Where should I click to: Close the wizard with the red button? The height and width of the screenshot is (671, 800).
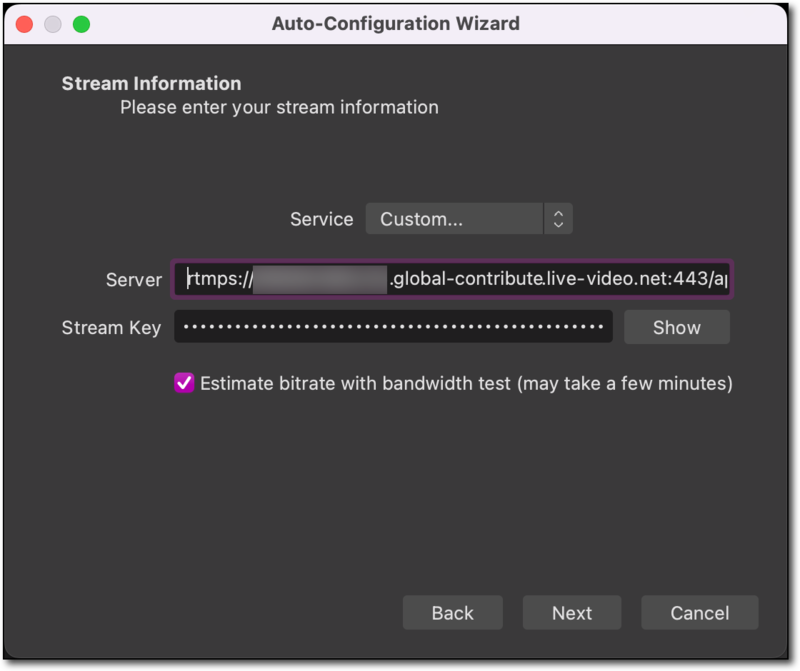24,23
